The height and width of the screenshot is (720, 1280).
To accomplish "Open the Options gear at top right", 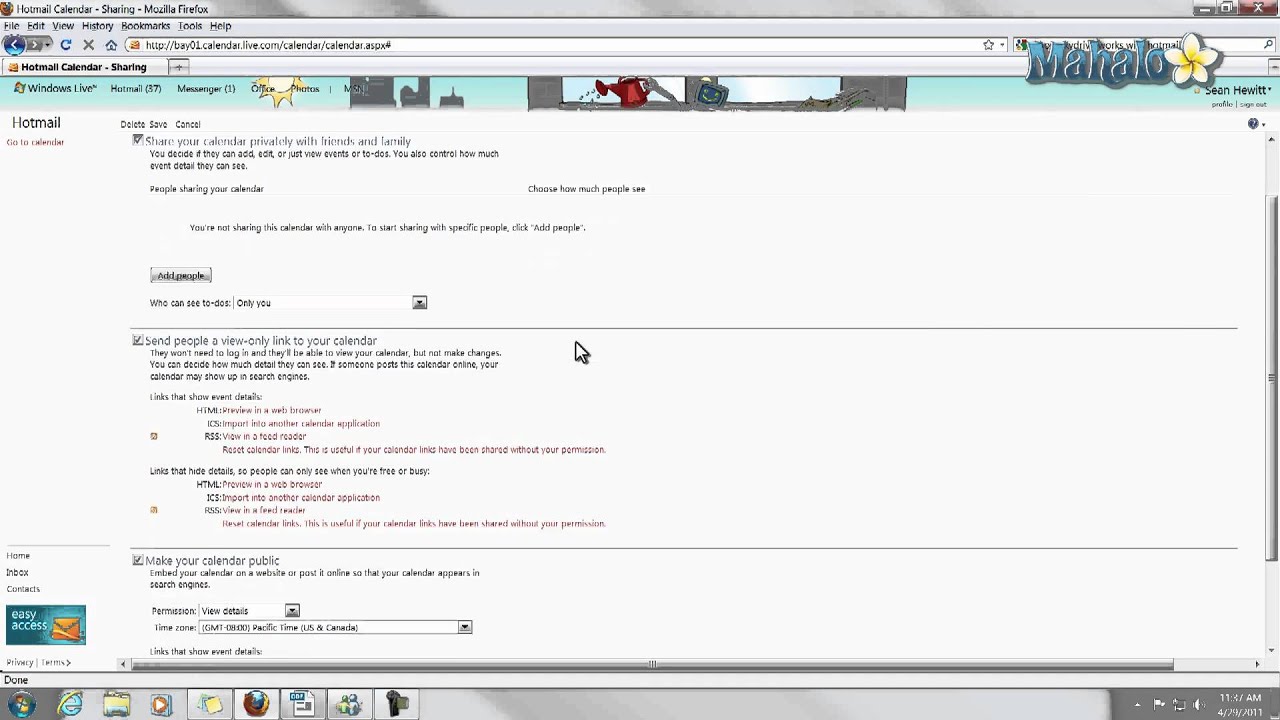I will tap(1253, 123).
